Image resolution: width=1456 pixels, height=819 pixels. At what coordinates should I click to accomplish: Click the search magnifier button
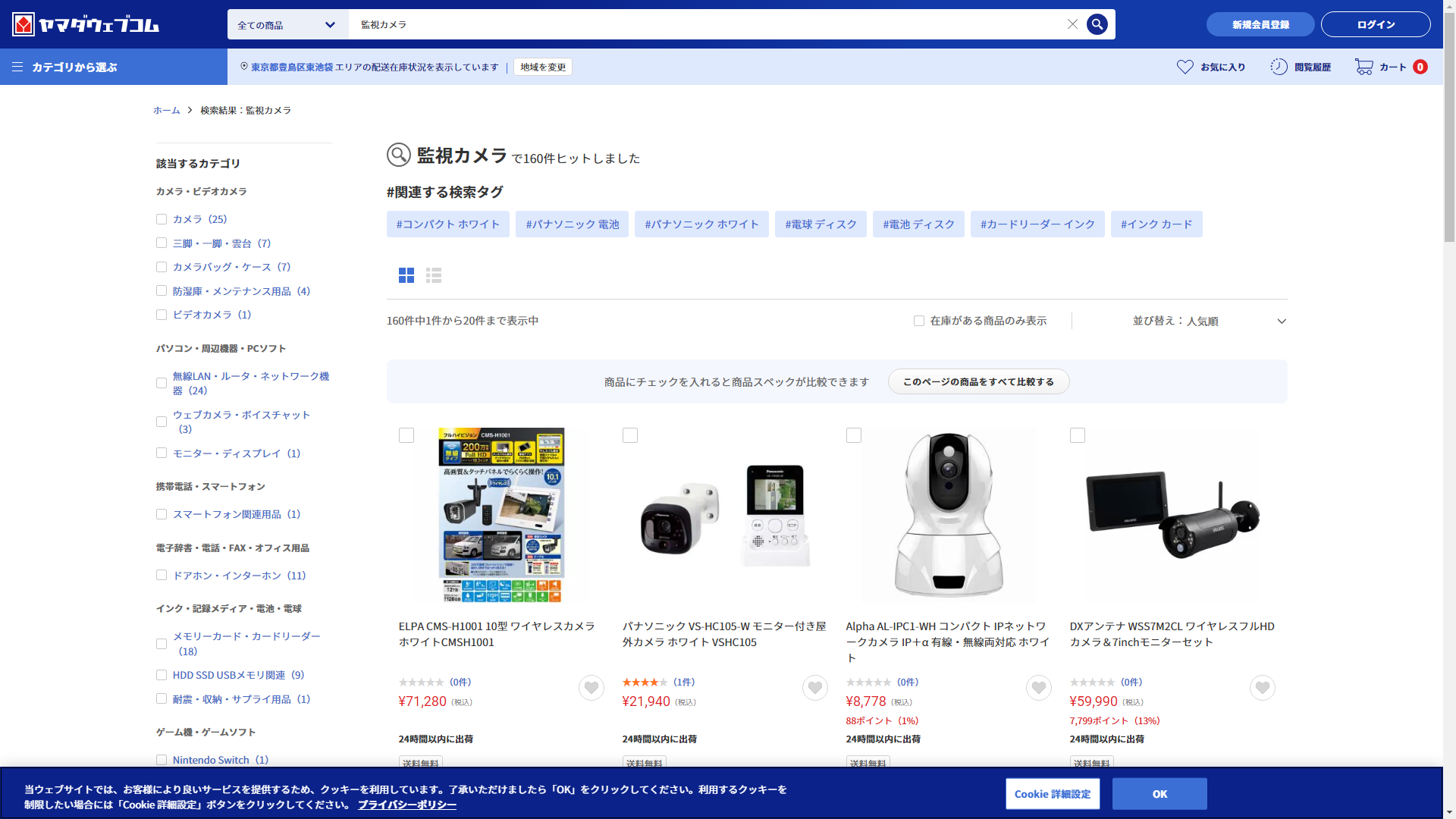point(1097,24)
